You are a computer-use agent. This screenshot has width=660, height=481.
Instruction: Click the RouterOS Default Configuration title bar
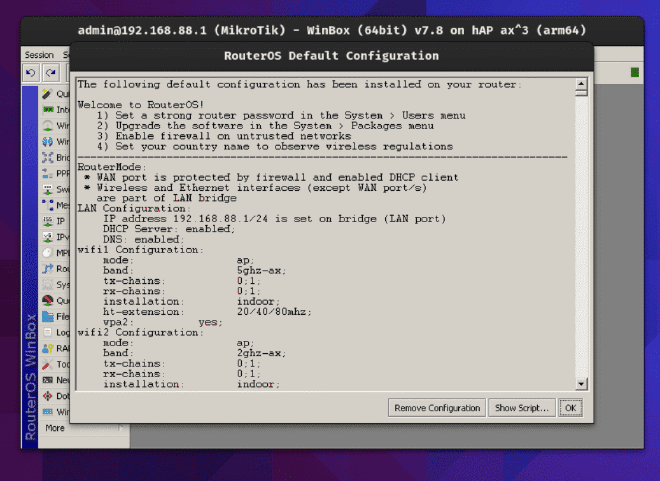click(332, 56)
